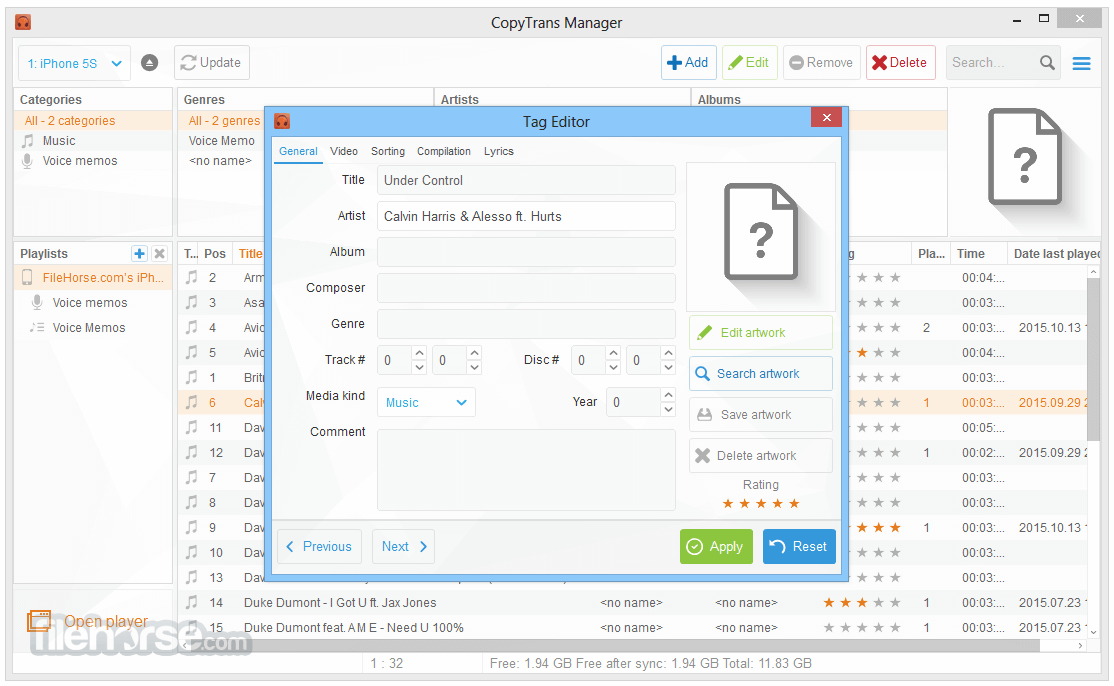Click the note icon in track row 14
1114x686 pixels.
(x=191, y=602)
